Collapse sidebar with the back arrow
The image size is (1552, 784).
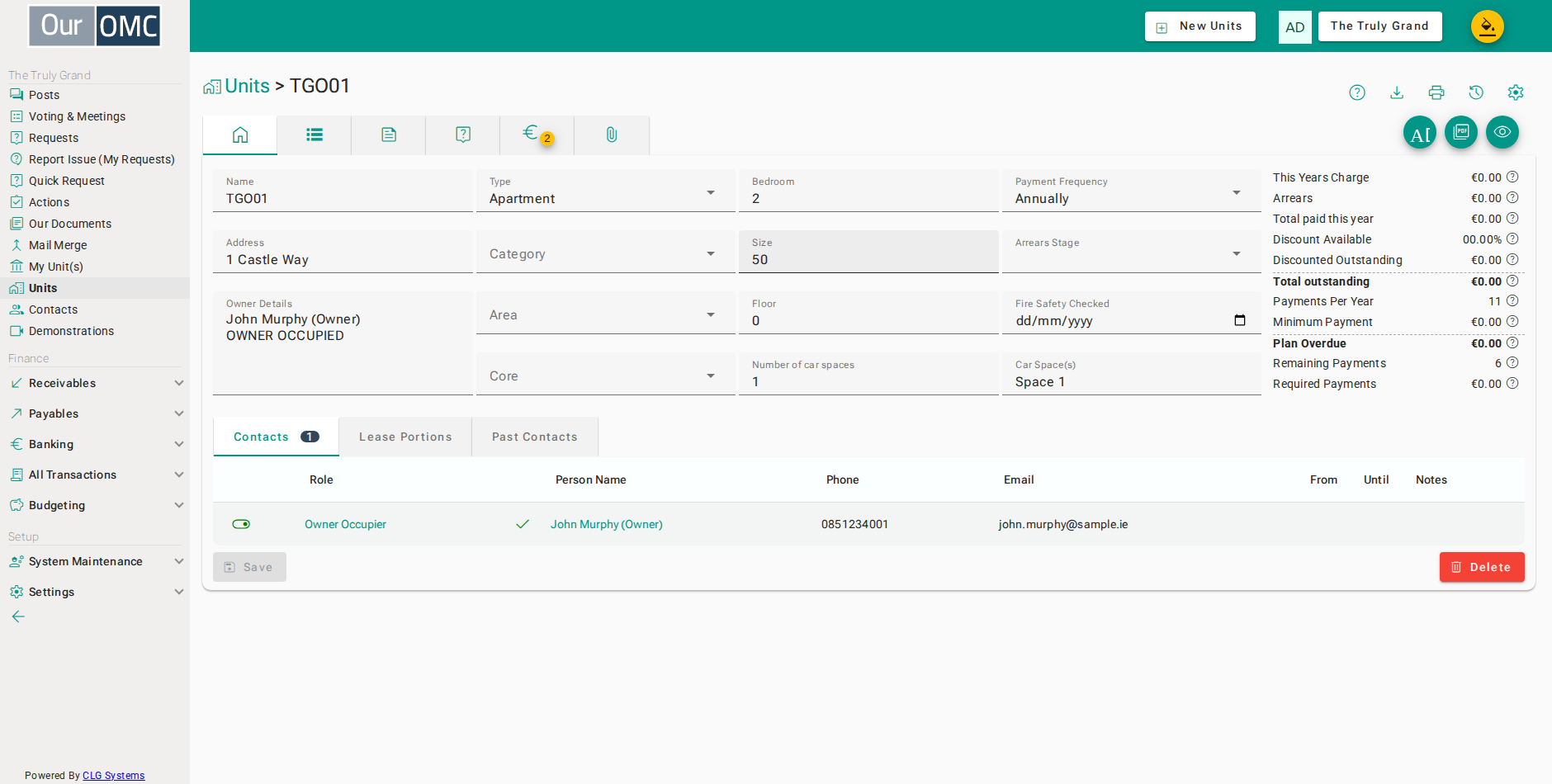tap(18, 616)
